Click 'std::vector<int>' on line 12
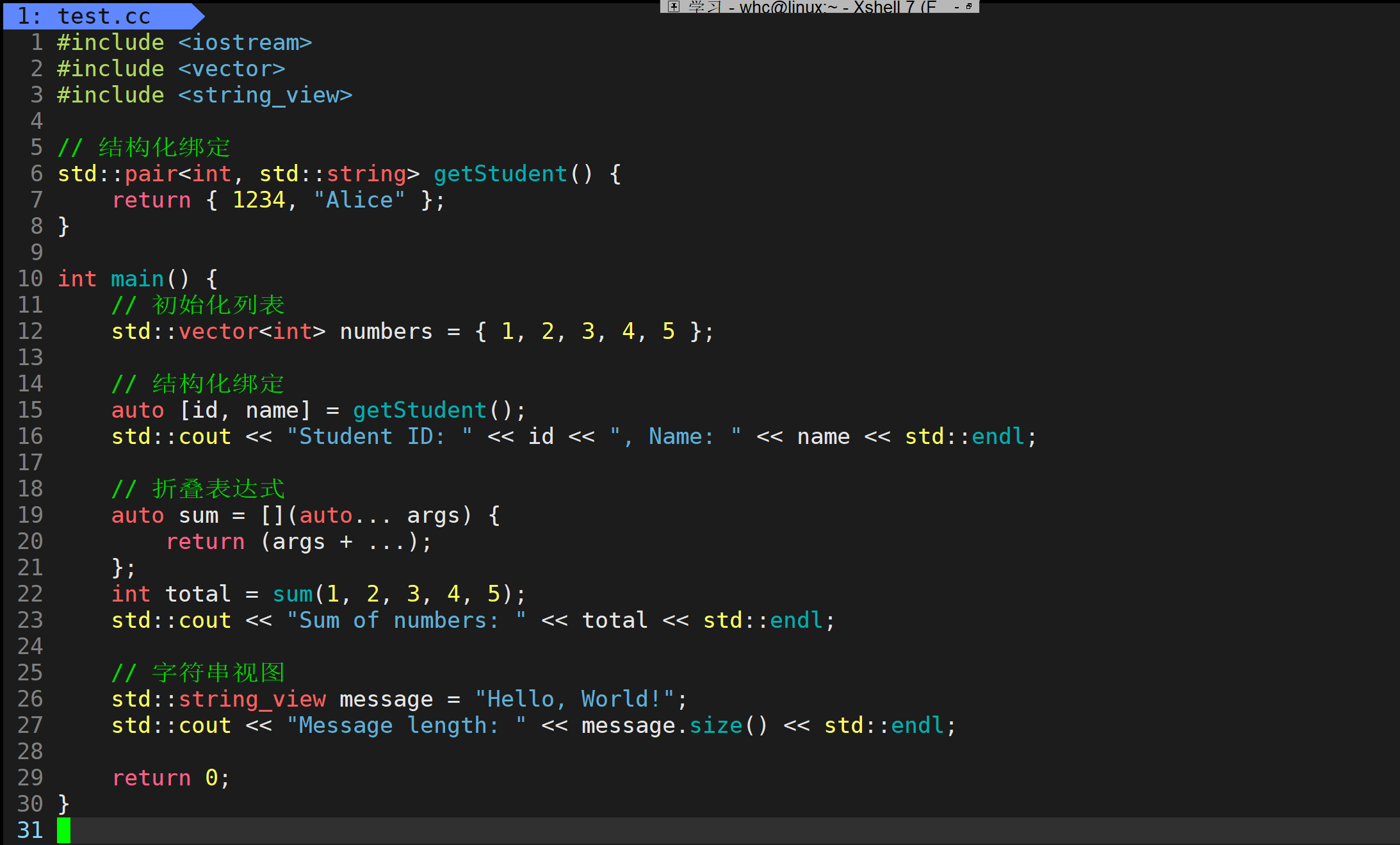The image size is (1400, 845). pyautogui.click(x=218, y=331)
